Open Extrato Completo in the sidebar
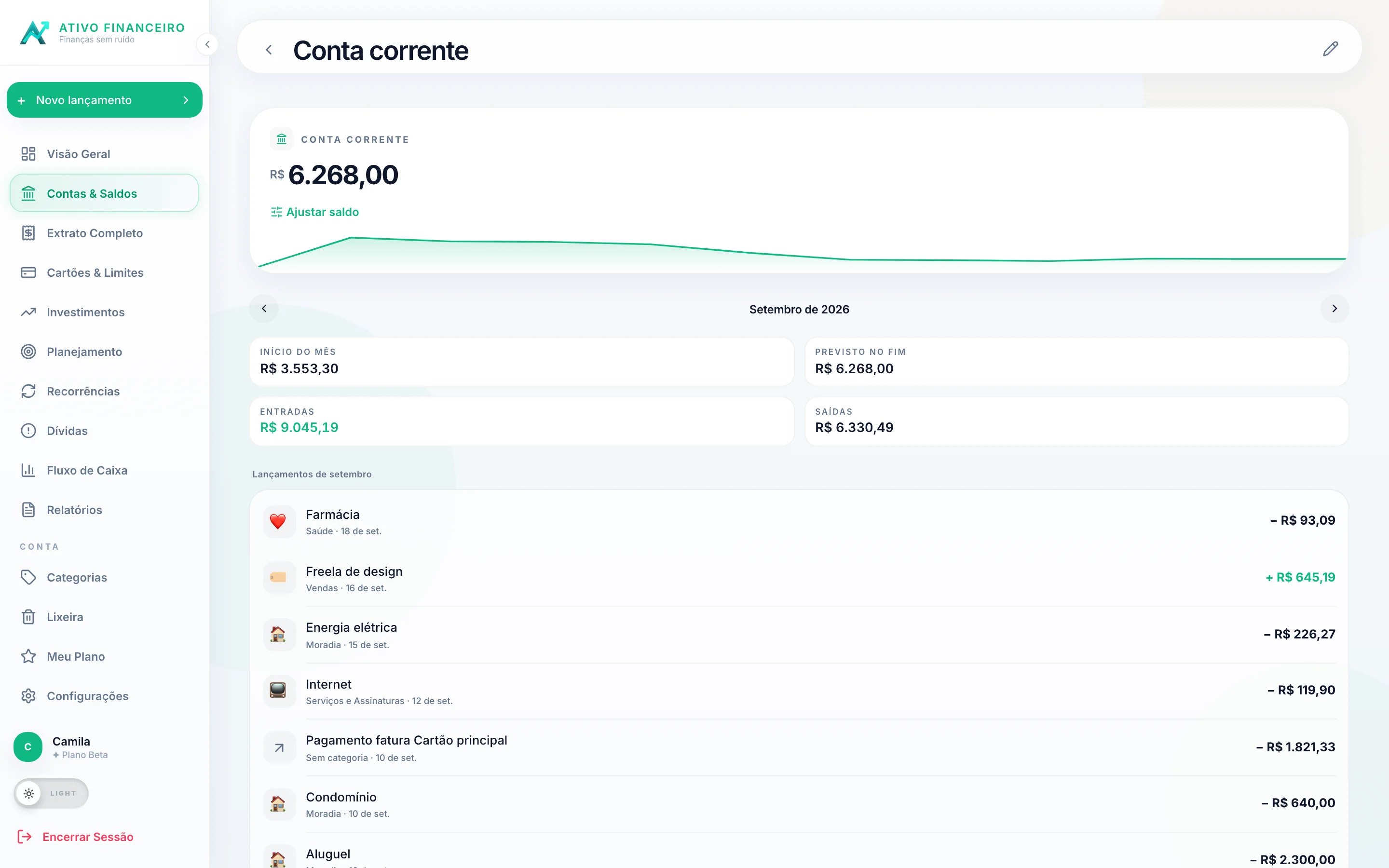1389x868 pixels. pyautogui.click(x=104, y=233)
